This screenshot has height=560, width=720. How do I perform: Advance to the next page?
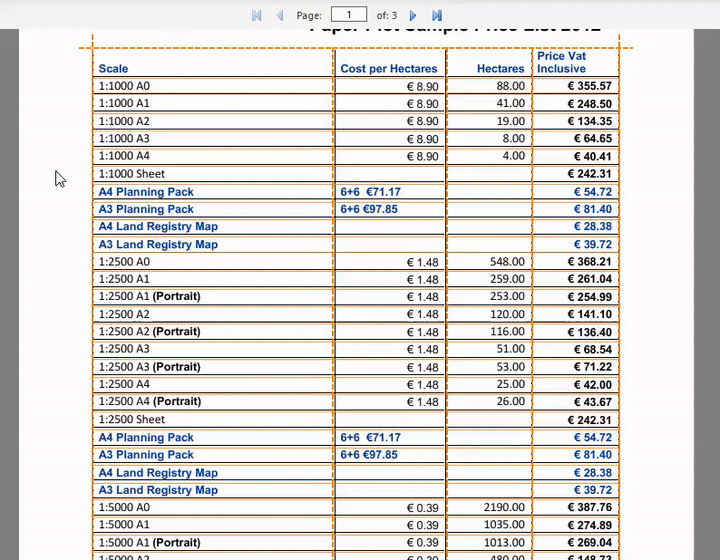point(413,15)
